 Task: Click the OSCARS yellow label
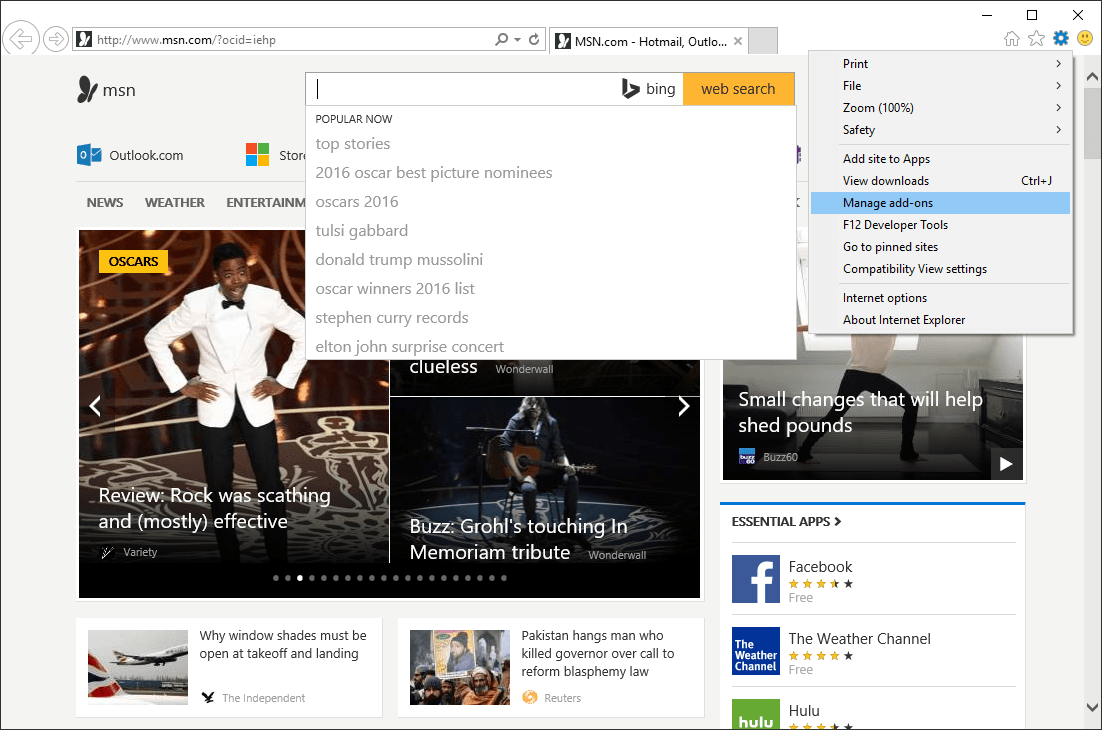134,261
